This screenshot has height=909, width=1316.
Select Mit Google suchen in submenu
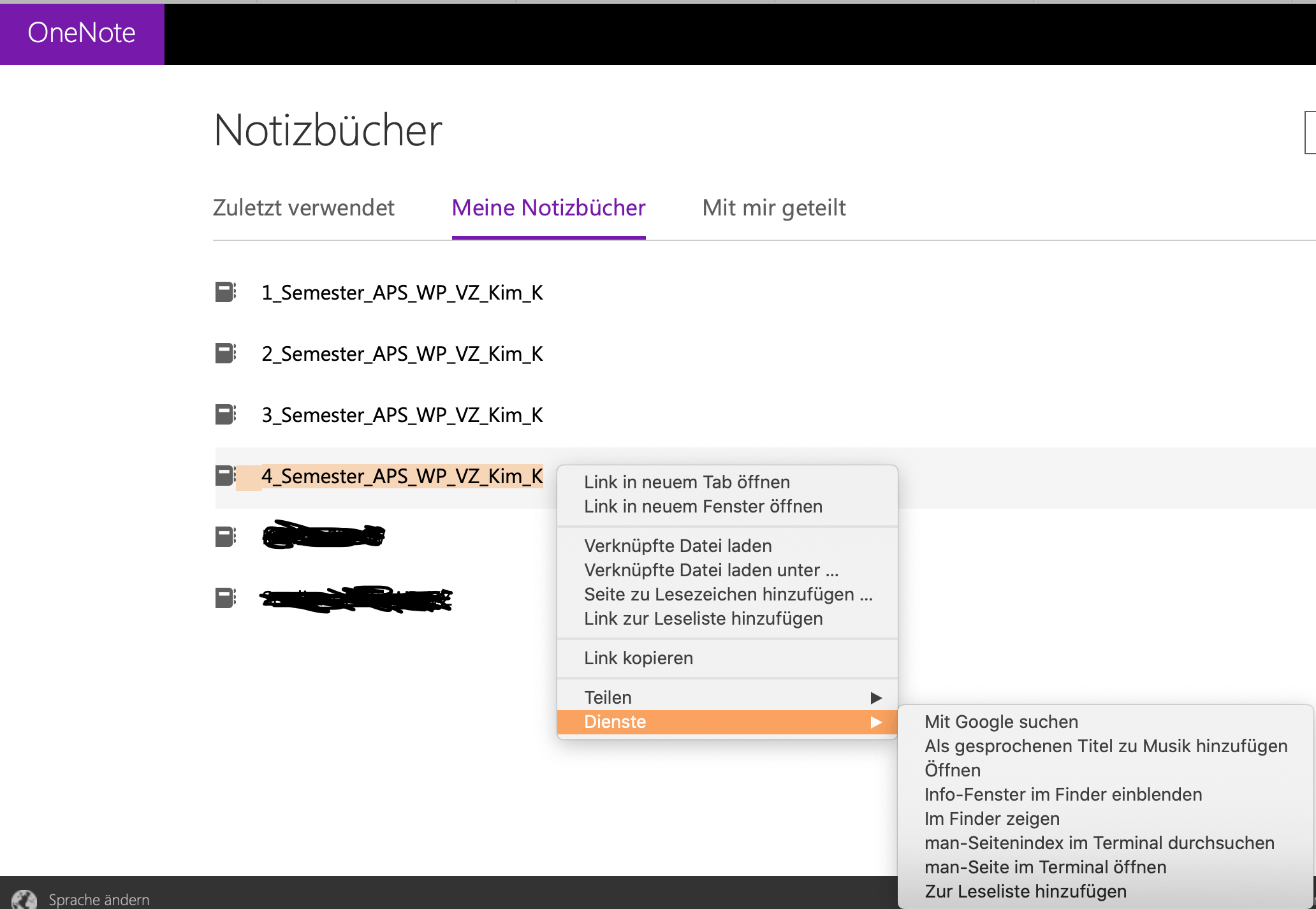pos(1001,722)
